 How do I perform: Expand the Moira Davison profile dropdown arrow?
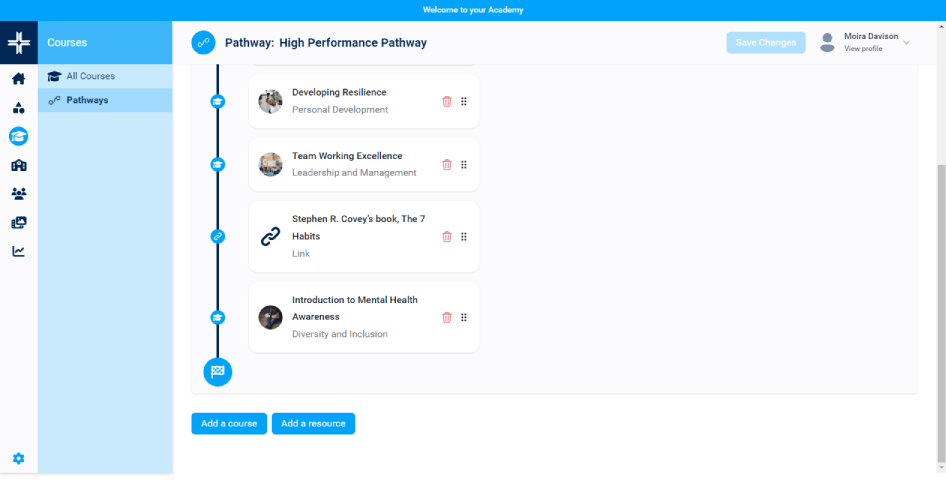coord(906,42)
